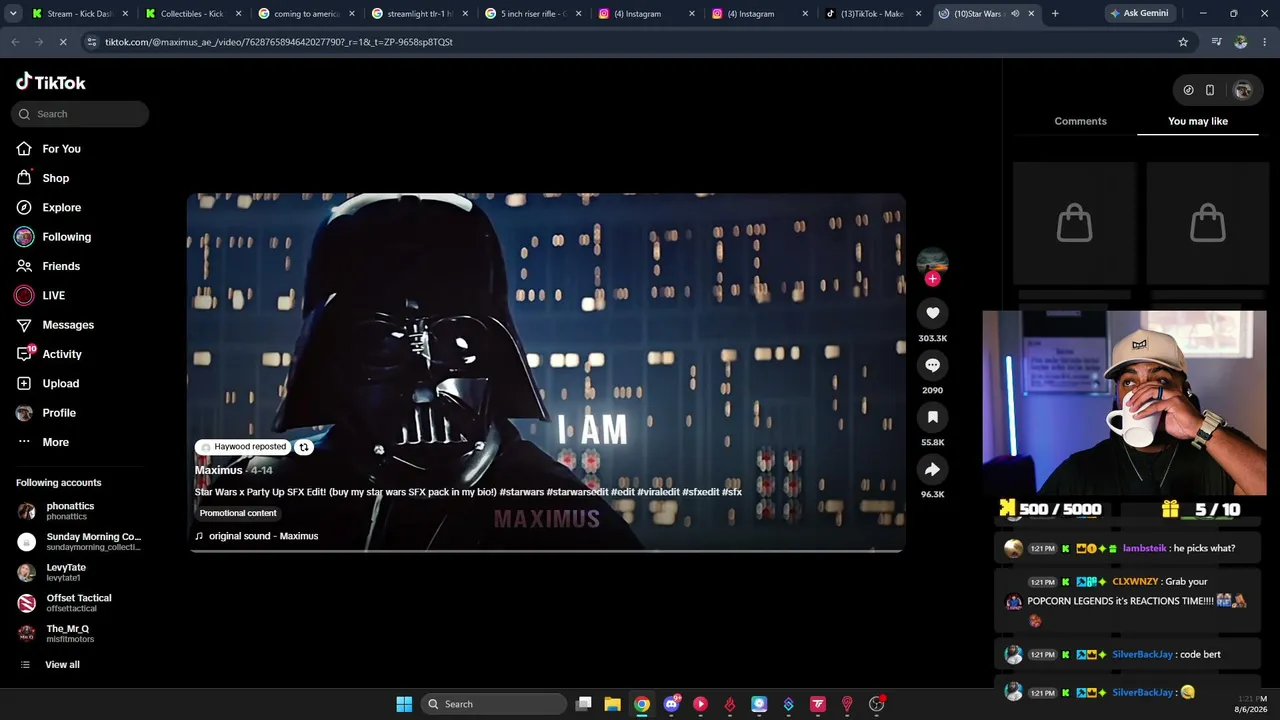Open the Chrome profile avatar in the toolbar
1280x720 pixels.
click(1241, 42)
